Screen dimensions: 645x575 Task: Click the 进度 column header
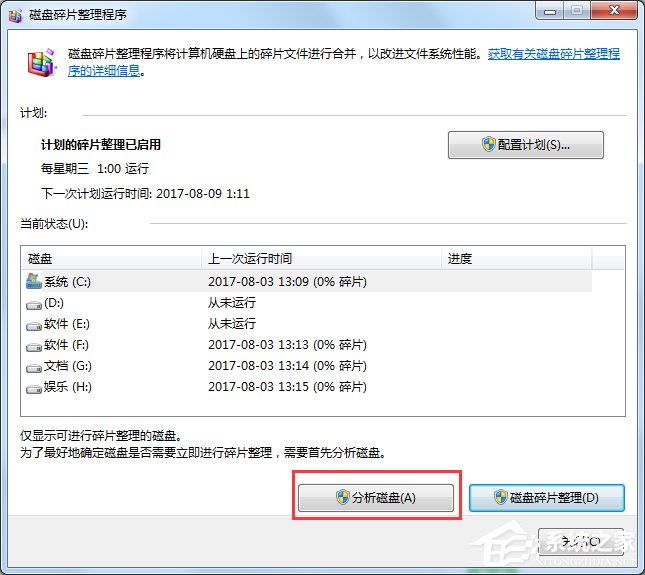coord(517,258)
